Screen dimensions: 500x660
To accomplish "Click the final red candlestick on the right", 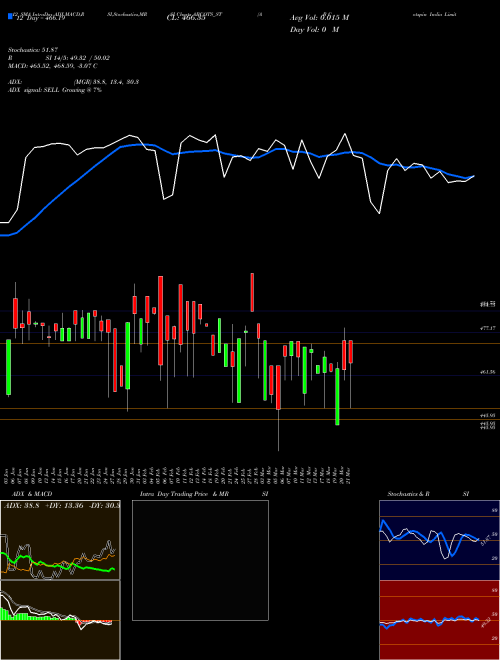I will 351,351.
